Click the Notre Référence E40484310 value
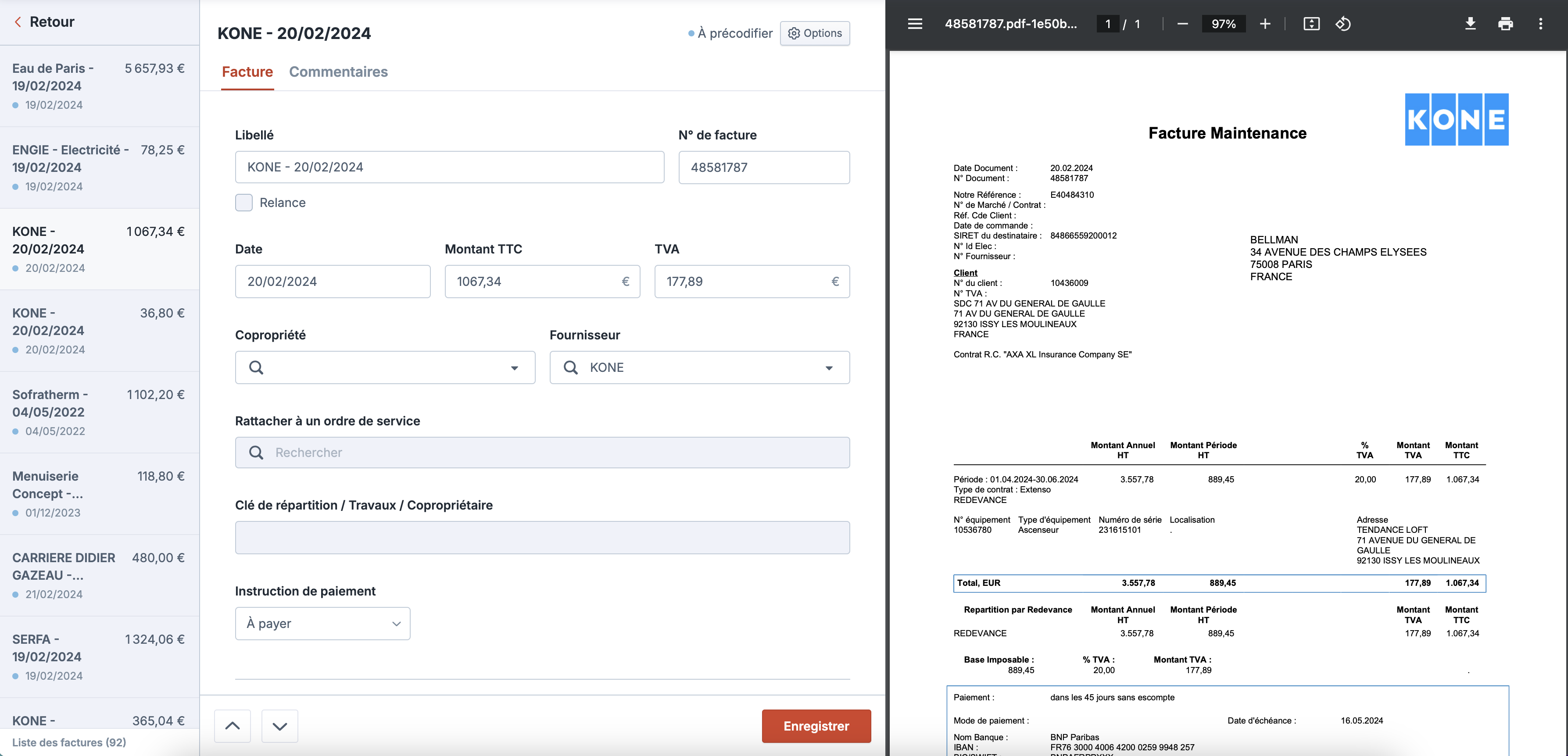Screen dimensions: 1568x756 pos(1072,195)
